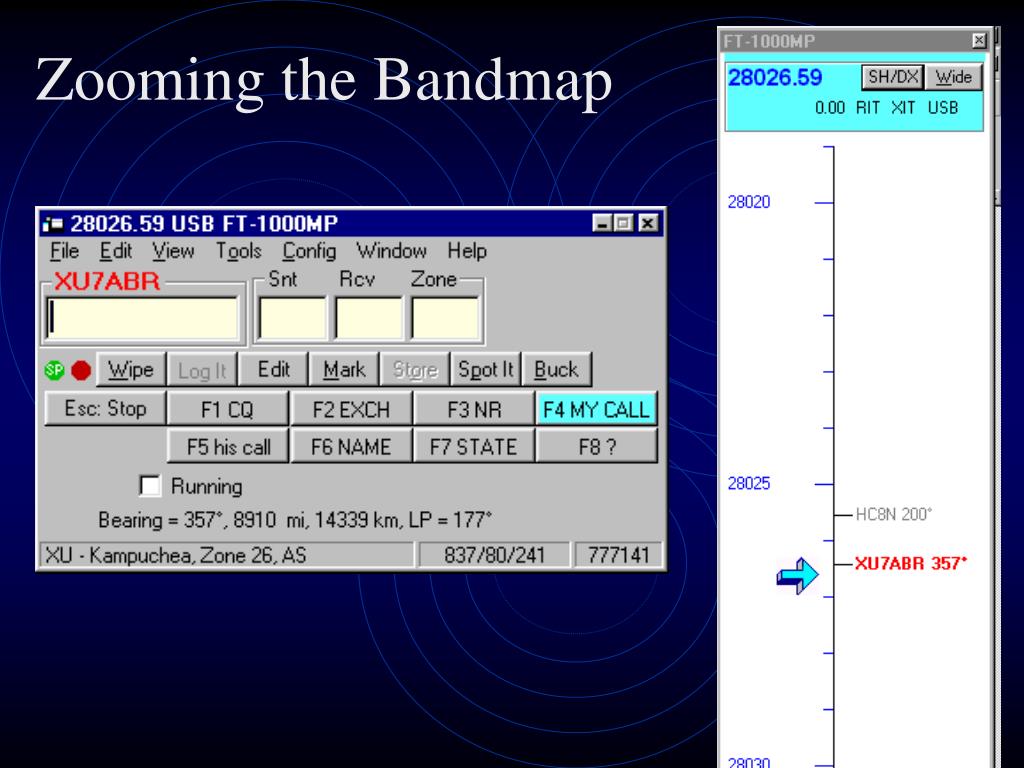Toggle XIT in the bandmap header

click(903, 108)
